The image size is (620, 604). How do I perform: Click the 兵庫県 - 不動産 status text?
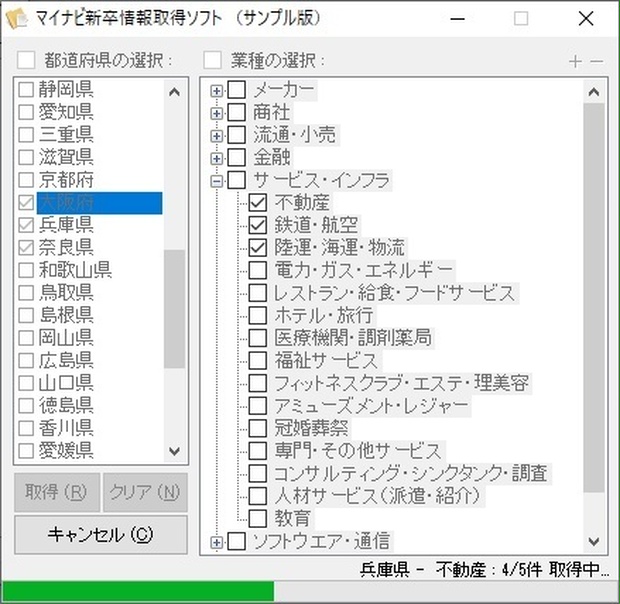tap(484, 570)
